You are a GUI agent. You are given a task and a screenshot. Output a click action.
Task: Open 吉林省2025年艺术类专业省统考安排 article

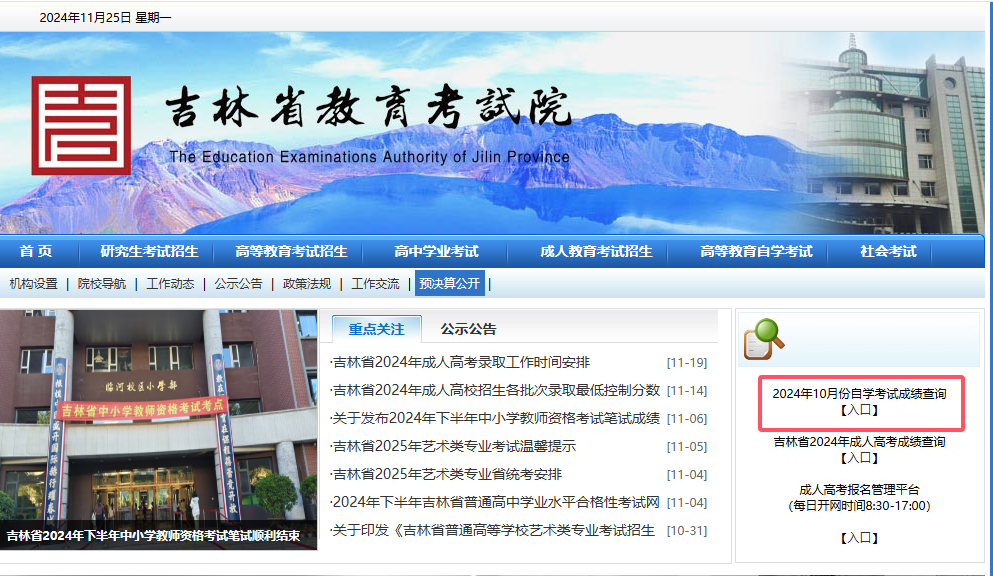tap(447, 474)
